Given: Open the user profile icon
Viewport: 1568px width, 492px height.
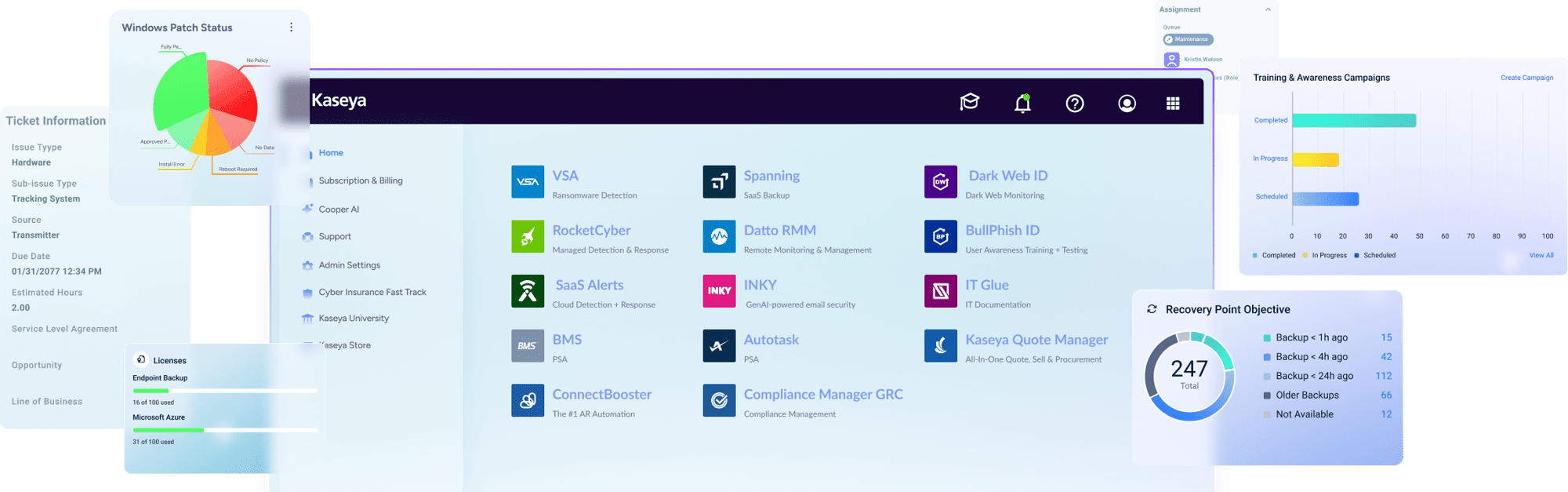Looking at the screenshot, I should (1127, 104).
